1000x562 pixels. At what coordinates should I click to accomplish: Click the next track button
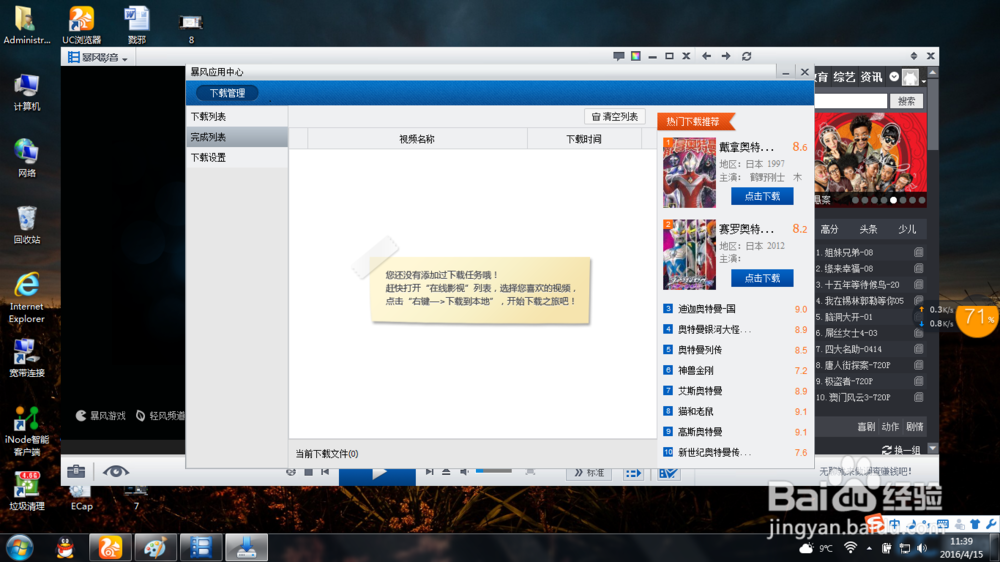point(429,471)
